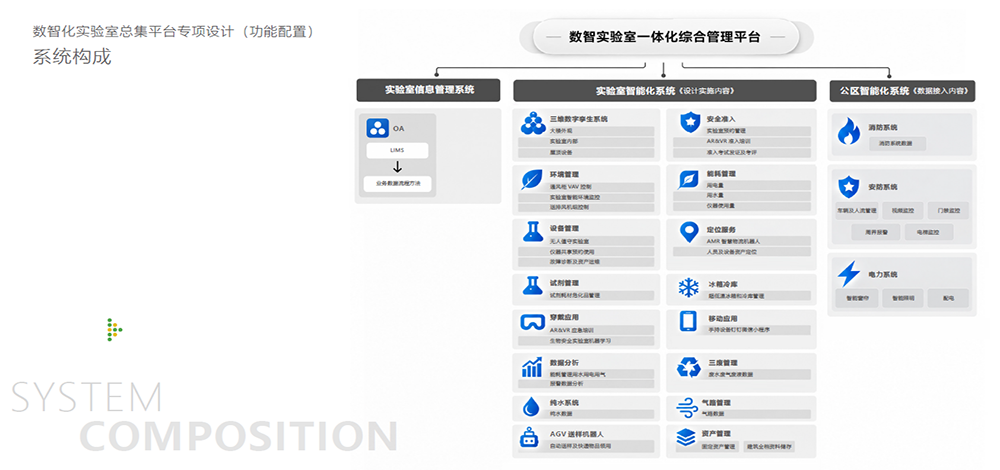Click the 实验室智能环境监控 row
This screenshot has width=1000, height=470.
[586, 197]
